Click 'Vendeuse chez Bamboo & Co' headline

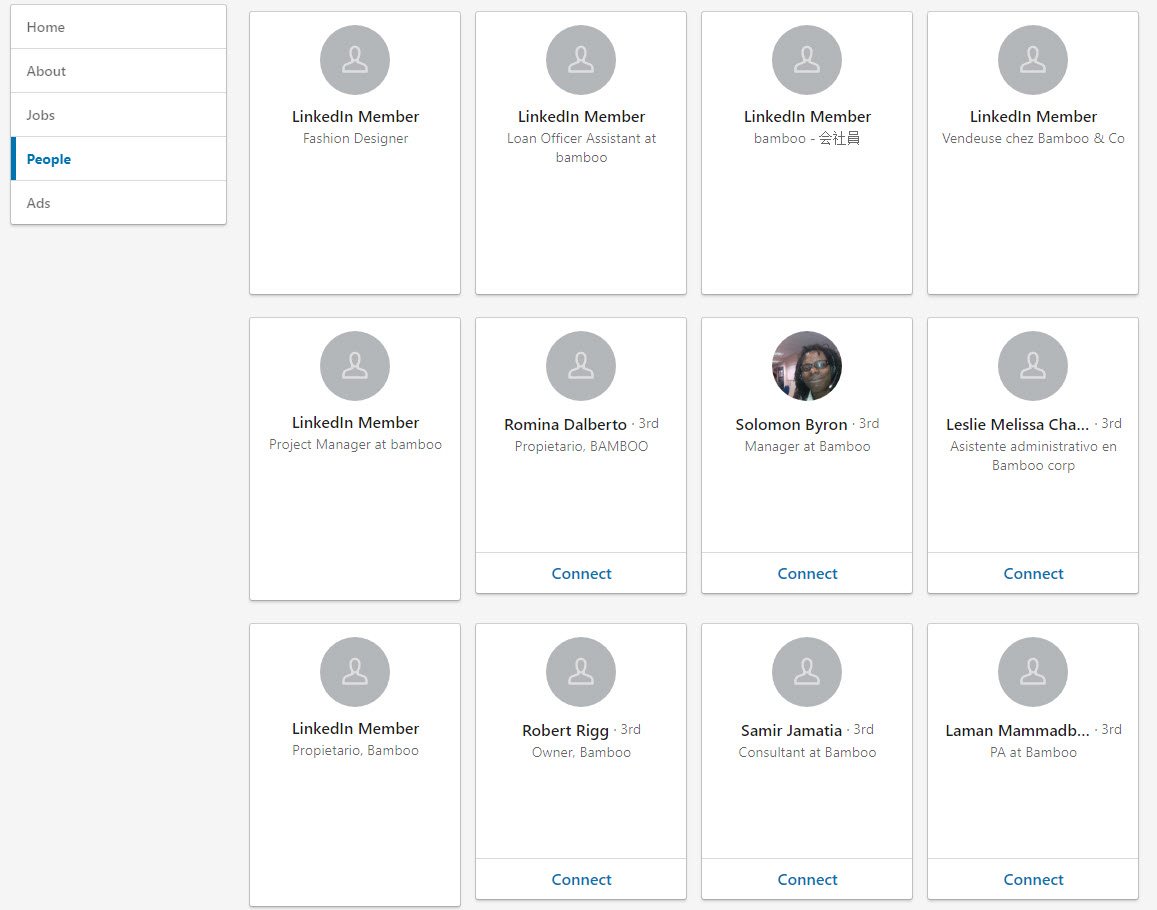click(x=1032, y=138)
